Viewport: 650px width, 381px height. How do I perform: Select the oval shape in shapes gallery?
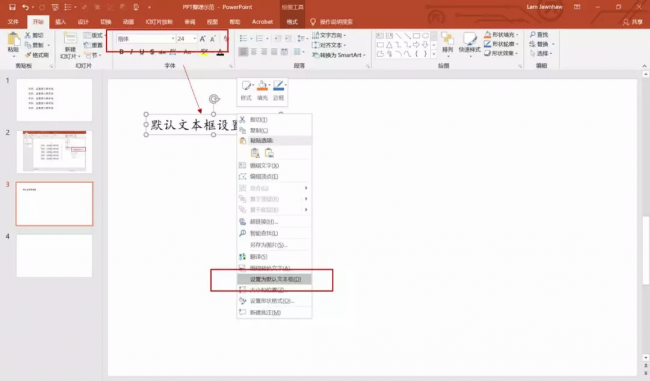tap(425, 36)
